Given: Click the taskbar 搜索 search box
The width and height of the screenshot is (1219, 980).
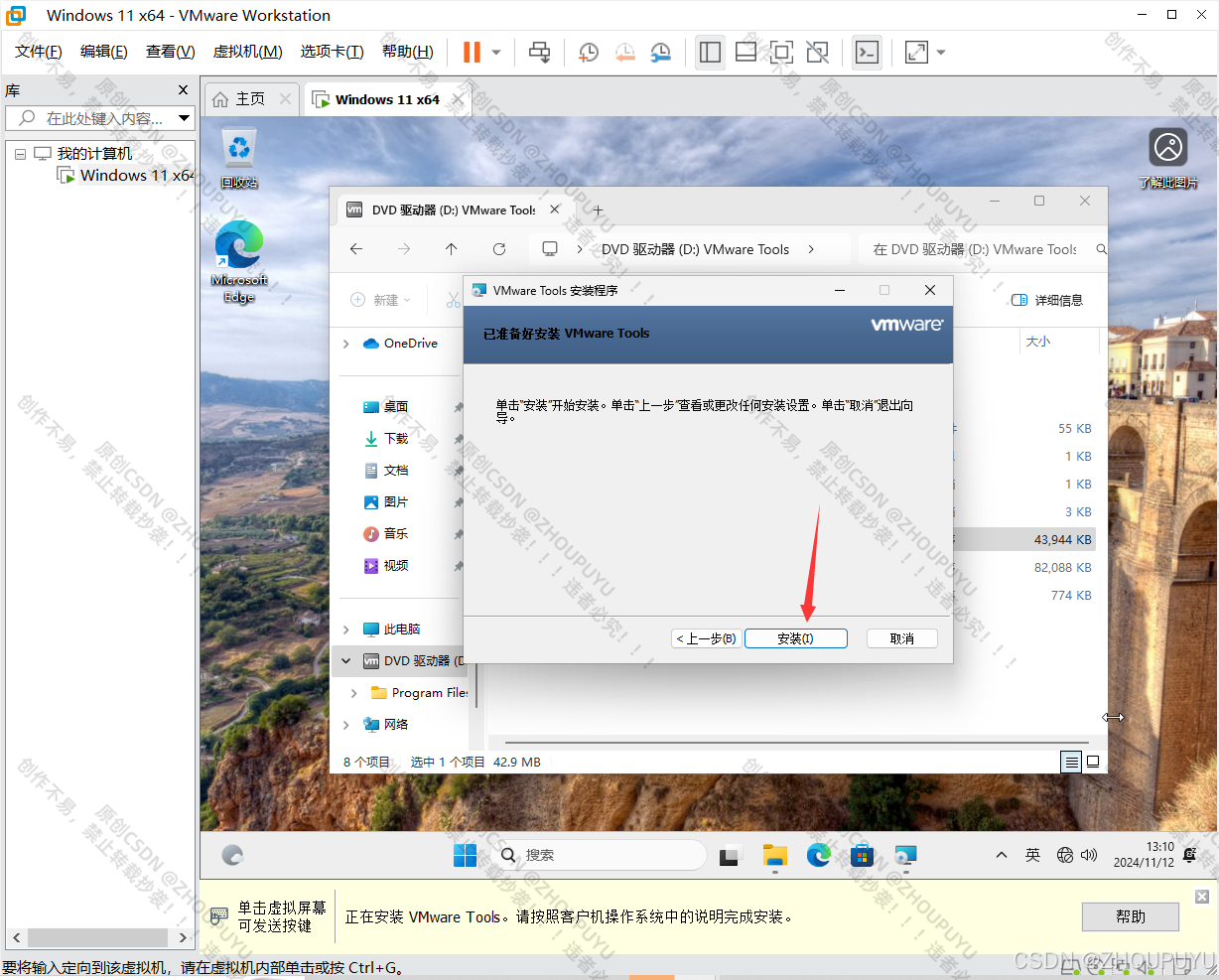Looking at the screenshot, I should [599, 855].
